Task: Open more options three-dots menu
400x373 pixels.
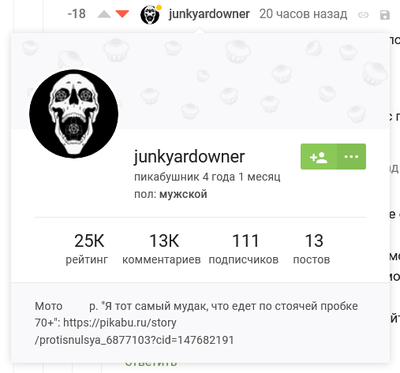Action: 351,157
